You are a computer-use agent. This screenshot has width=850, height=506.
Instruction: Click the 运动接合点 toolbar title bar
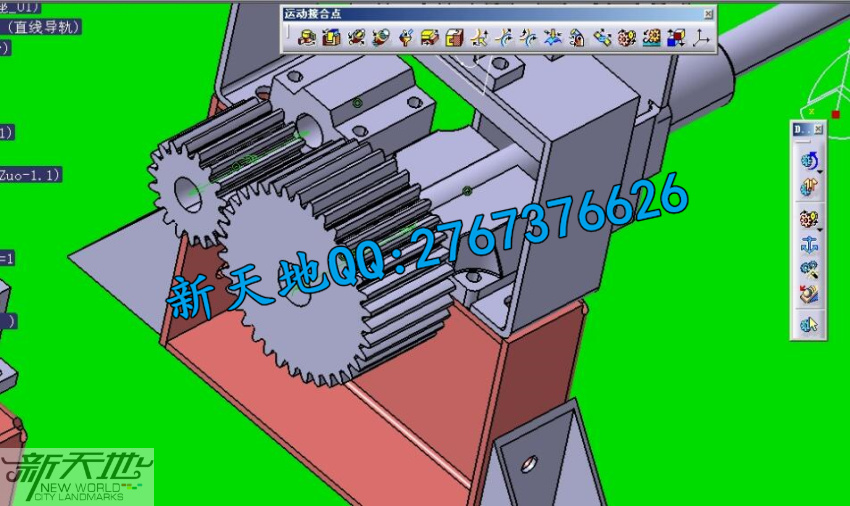493,14
